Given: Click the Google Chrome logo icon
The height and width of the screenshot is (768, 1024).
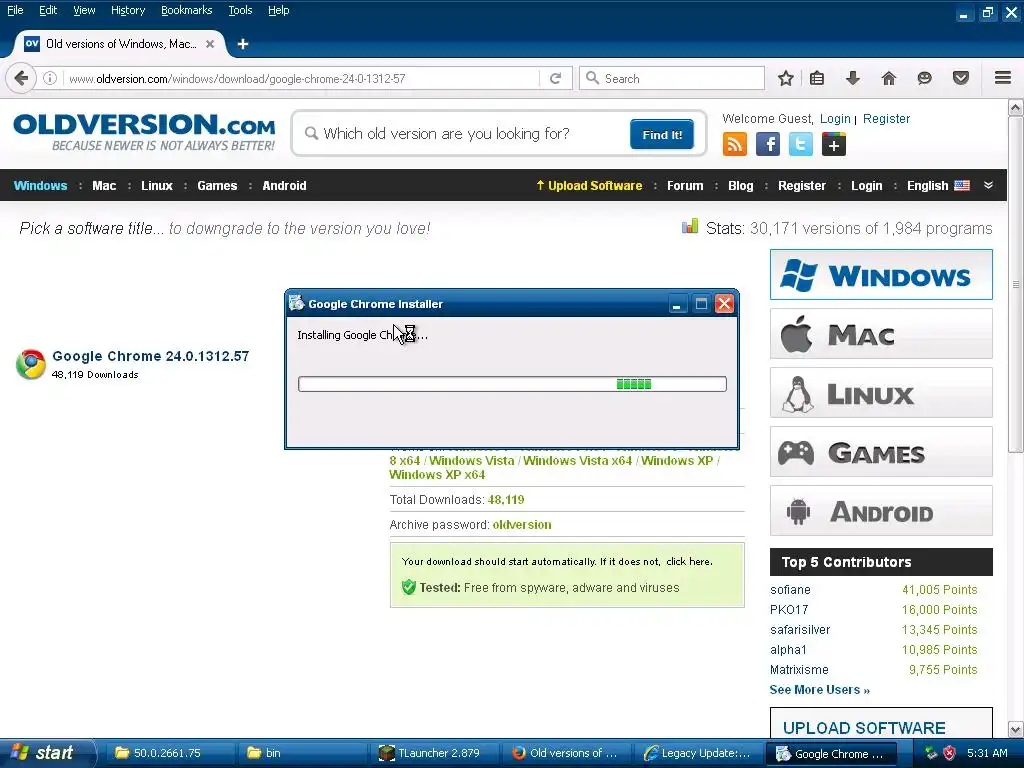Looking at the screenshot, I should click(31, 364).
